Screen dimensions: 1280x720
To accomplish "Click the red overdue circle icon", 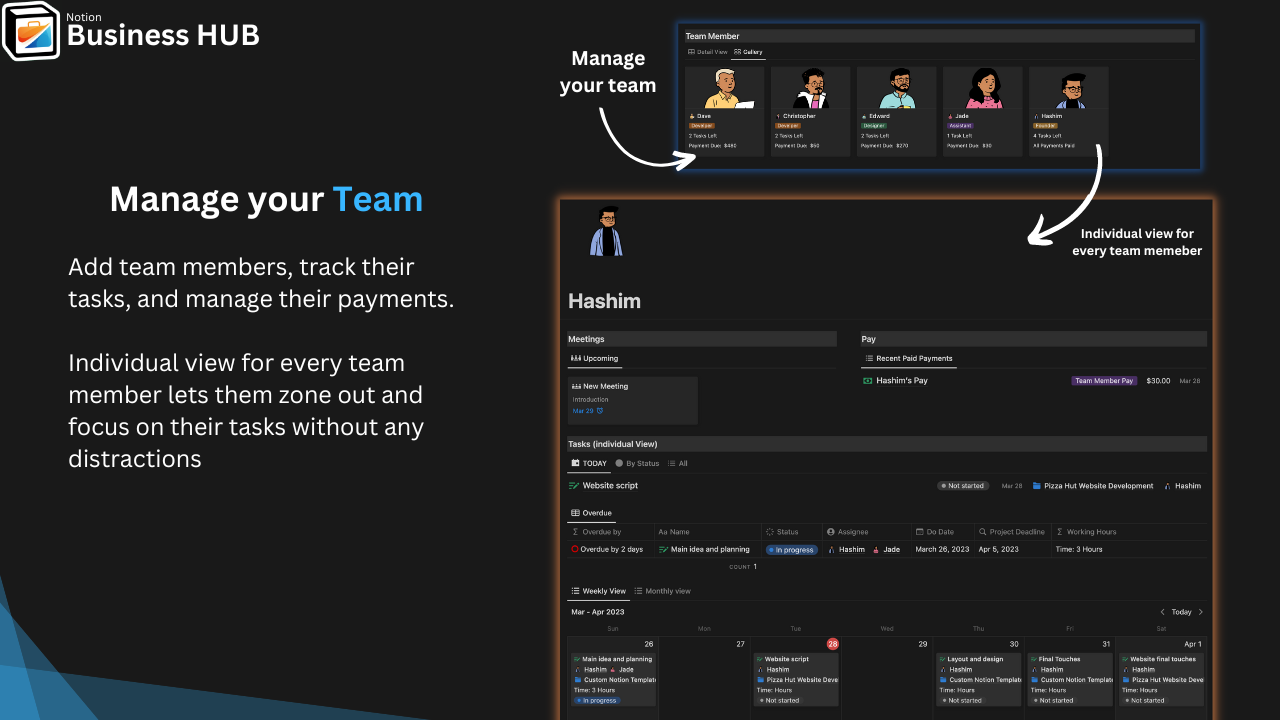I will (x=575, y=549).
